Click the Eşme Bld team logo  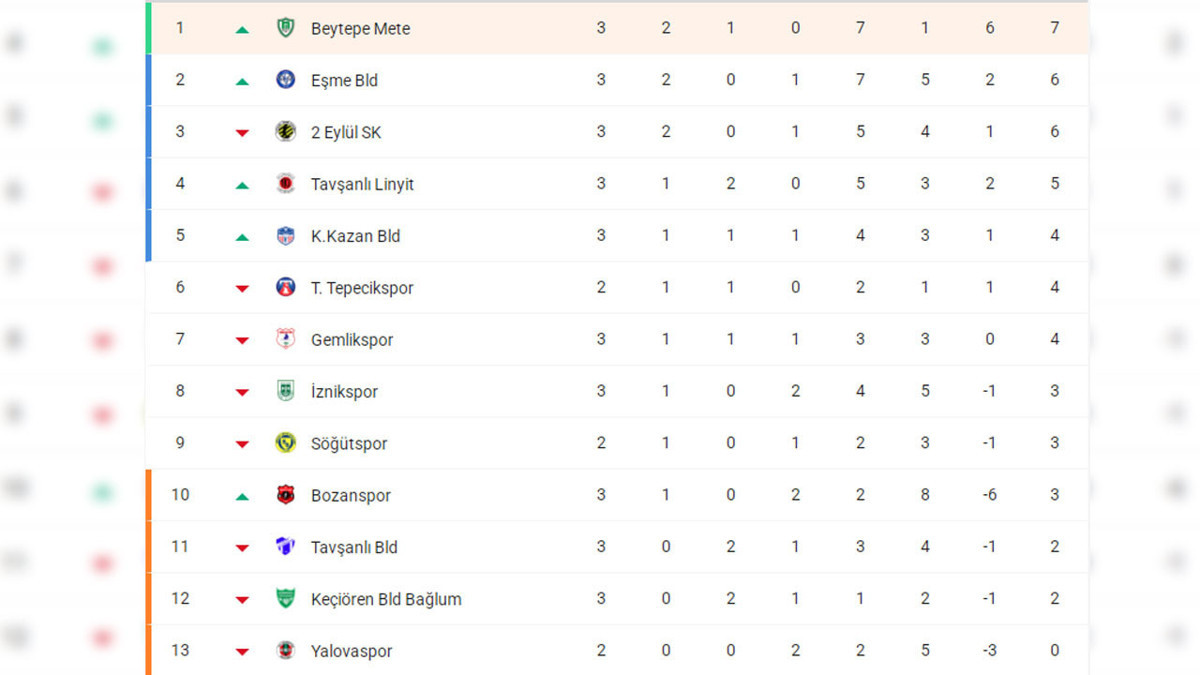285,80
